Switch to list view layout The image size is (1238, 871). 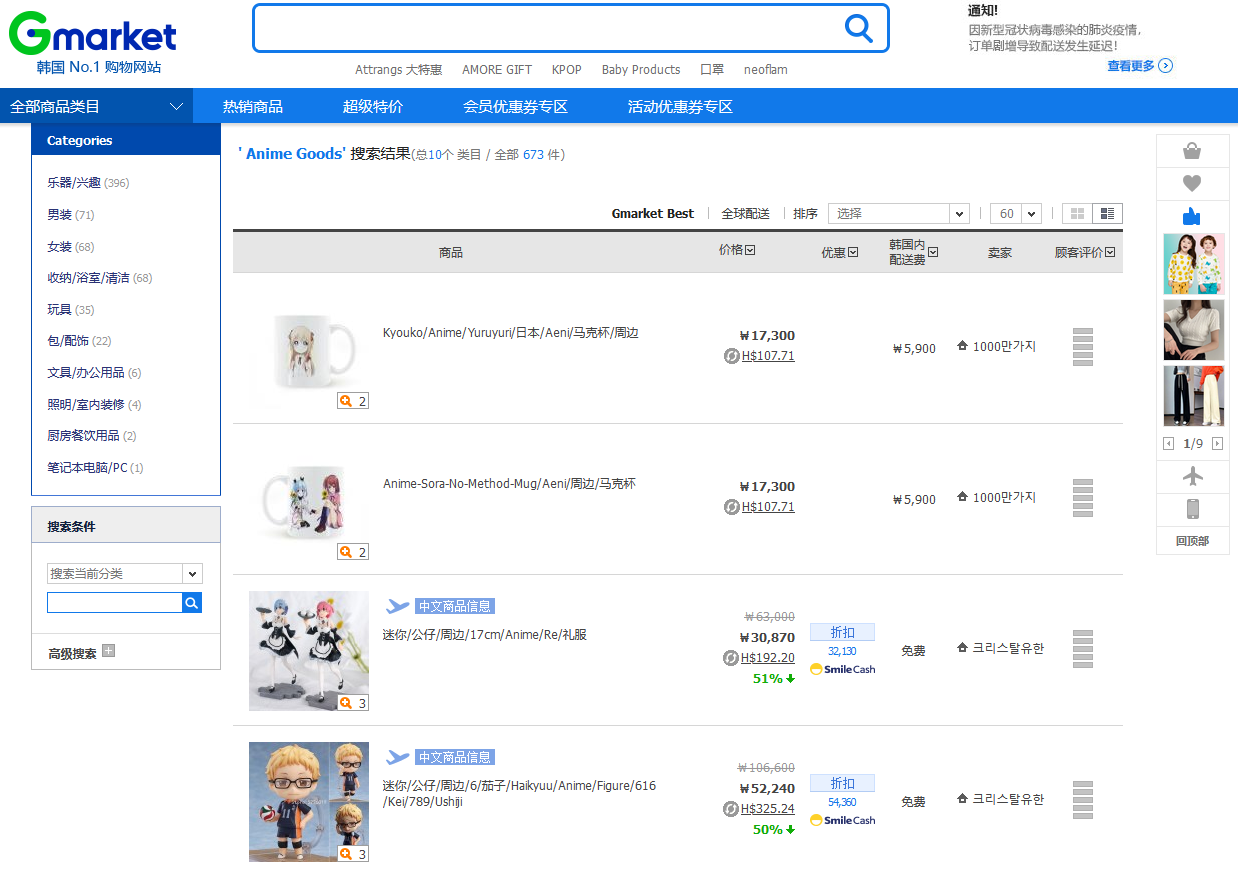pos(1107,213)
